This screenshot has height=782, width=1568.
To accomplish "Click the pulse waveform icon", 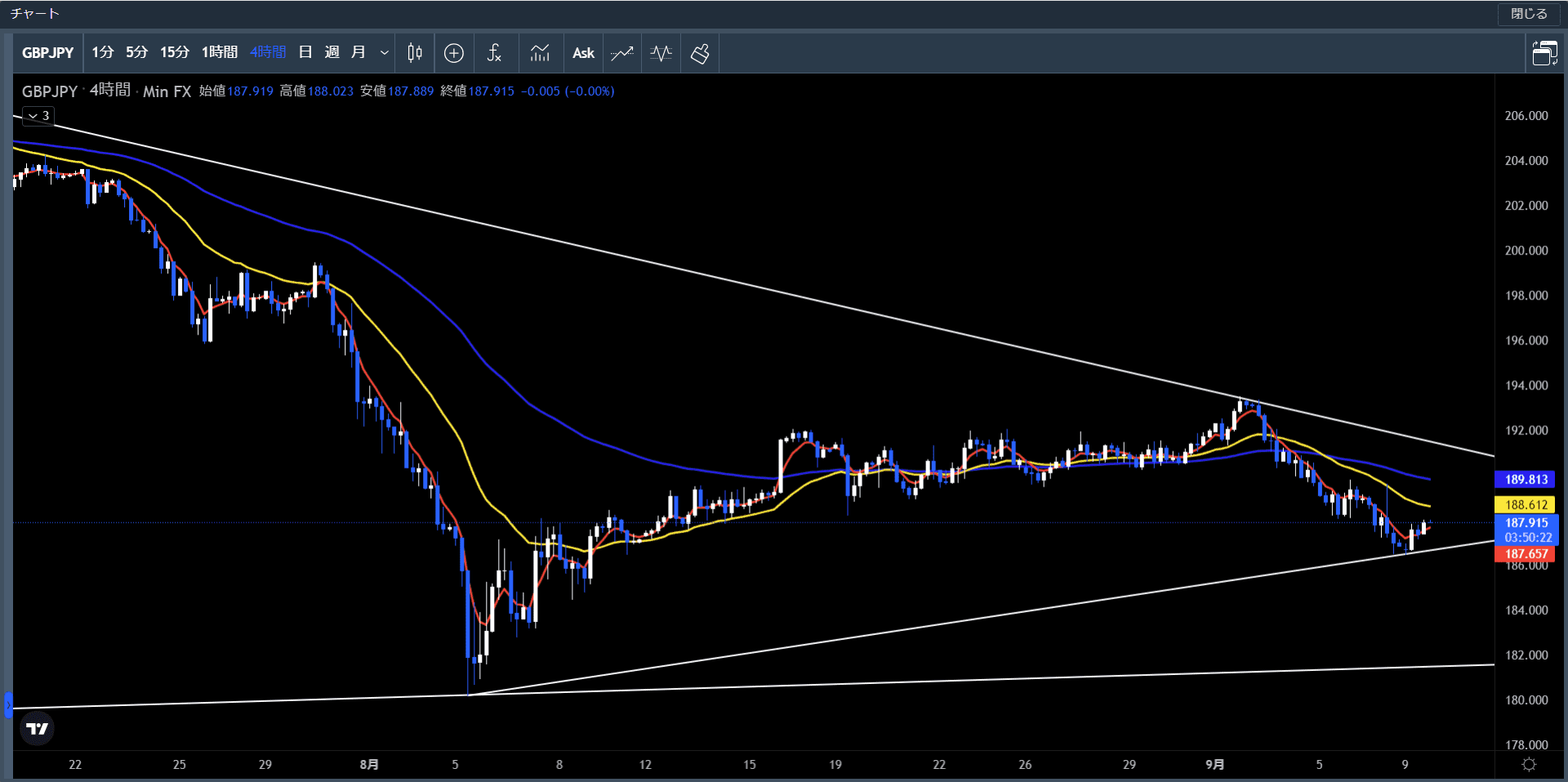I will tap(661, 53).
